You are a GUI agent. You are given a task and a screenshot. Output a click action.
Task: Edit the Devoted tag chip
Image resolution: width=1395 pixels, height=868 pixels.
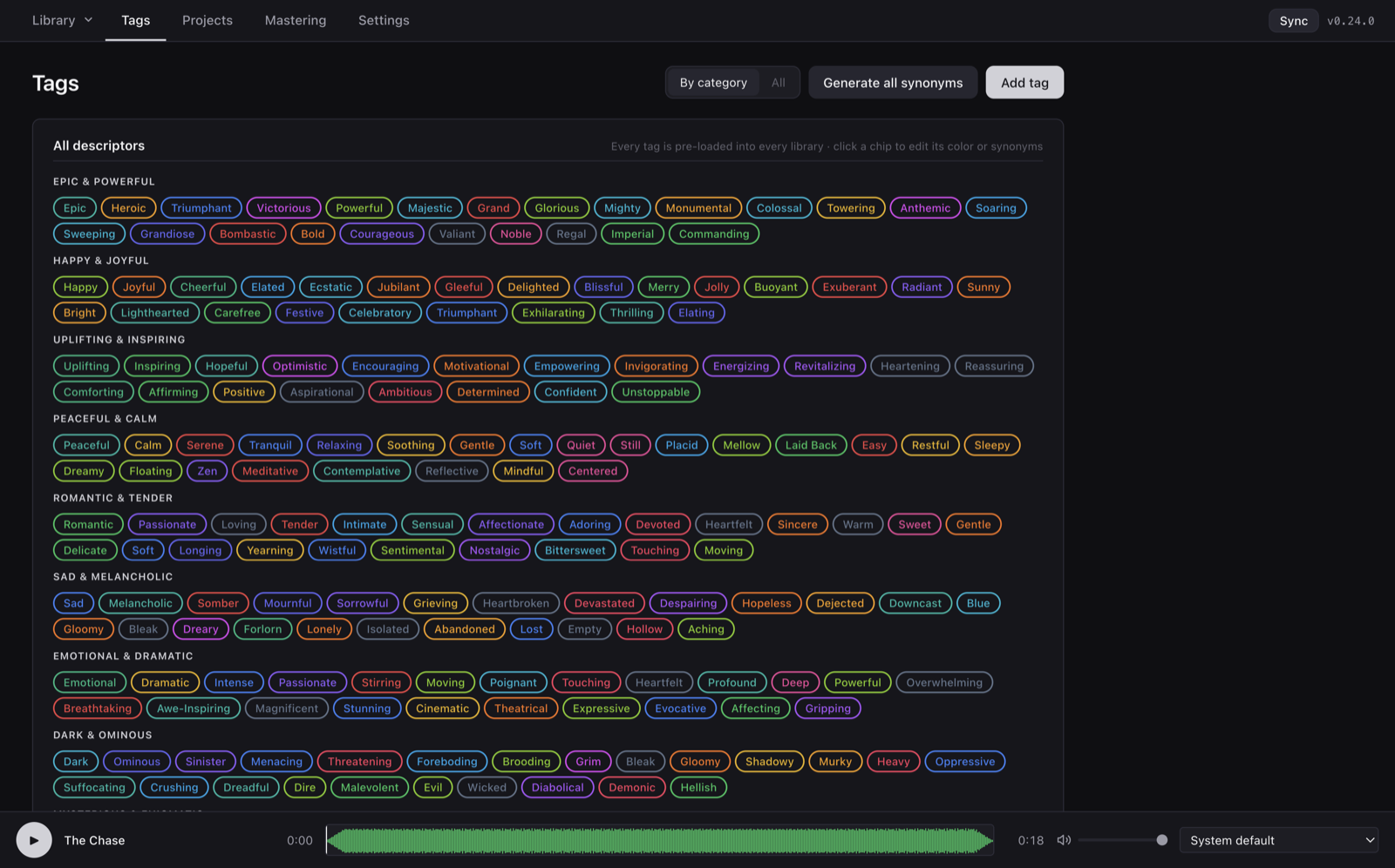pyautogui.click(x=657, y=525)
